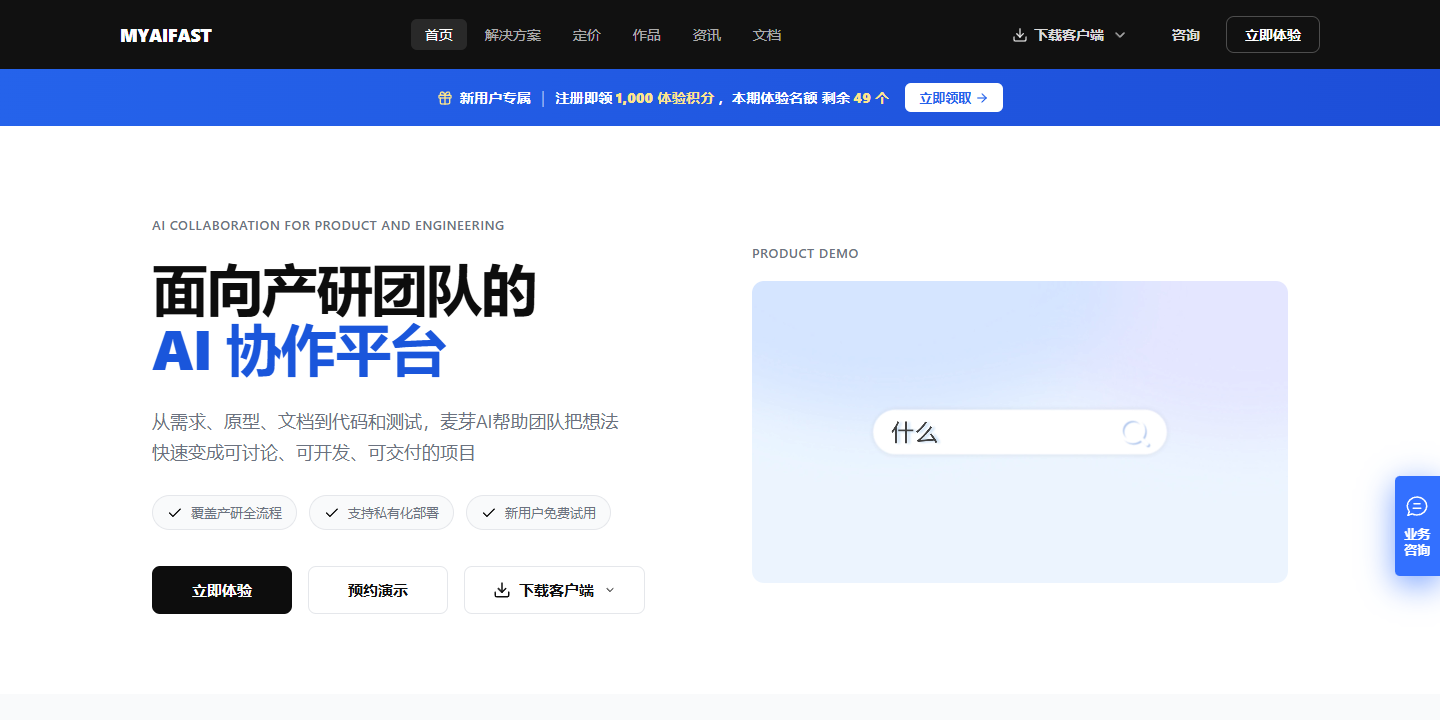Open the 解决方案 menu item
The height and width of the screenshot is (720, 1440).
513,35
